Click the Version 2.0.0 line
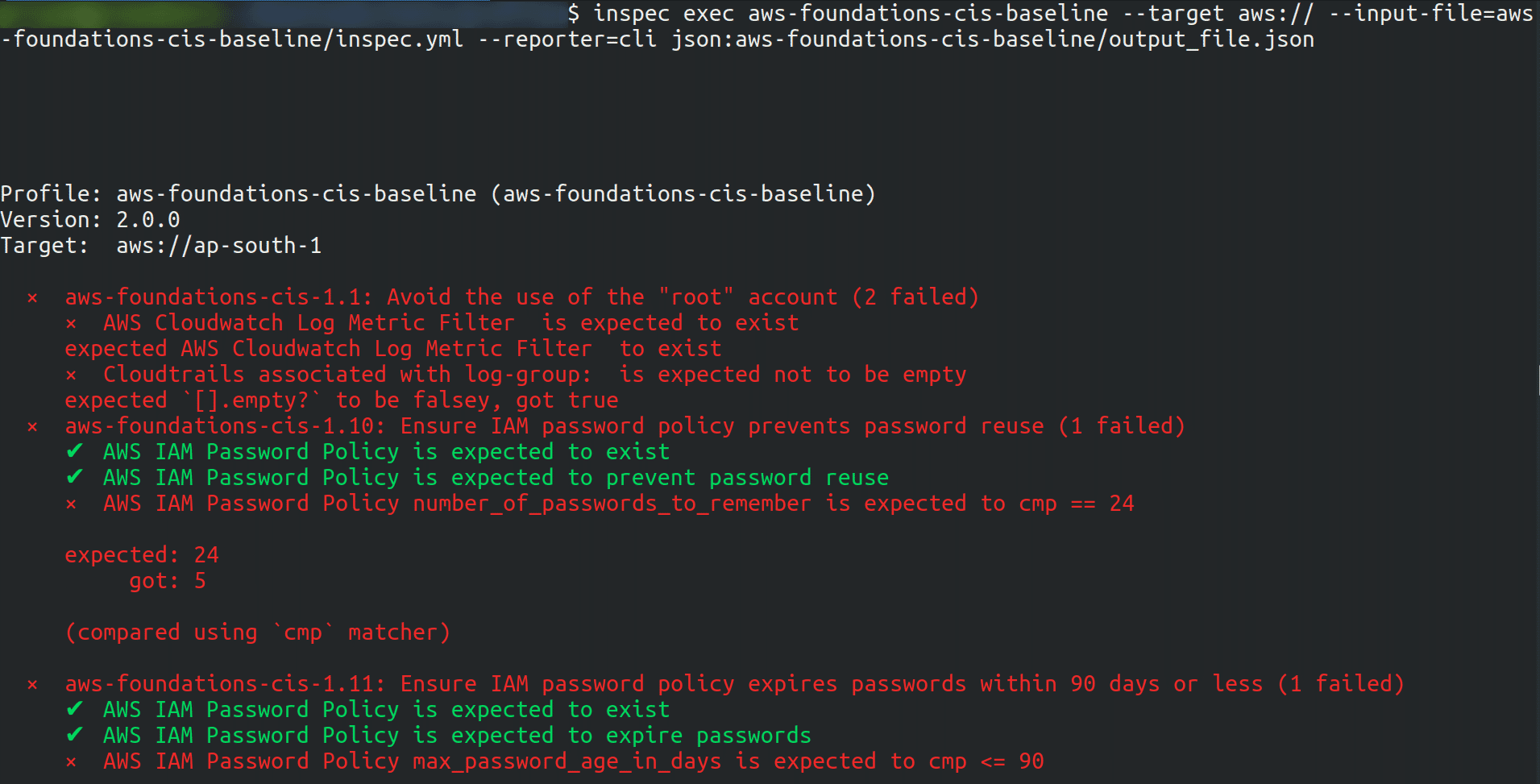Viewport: 1540px width, 784px height. 90,220
